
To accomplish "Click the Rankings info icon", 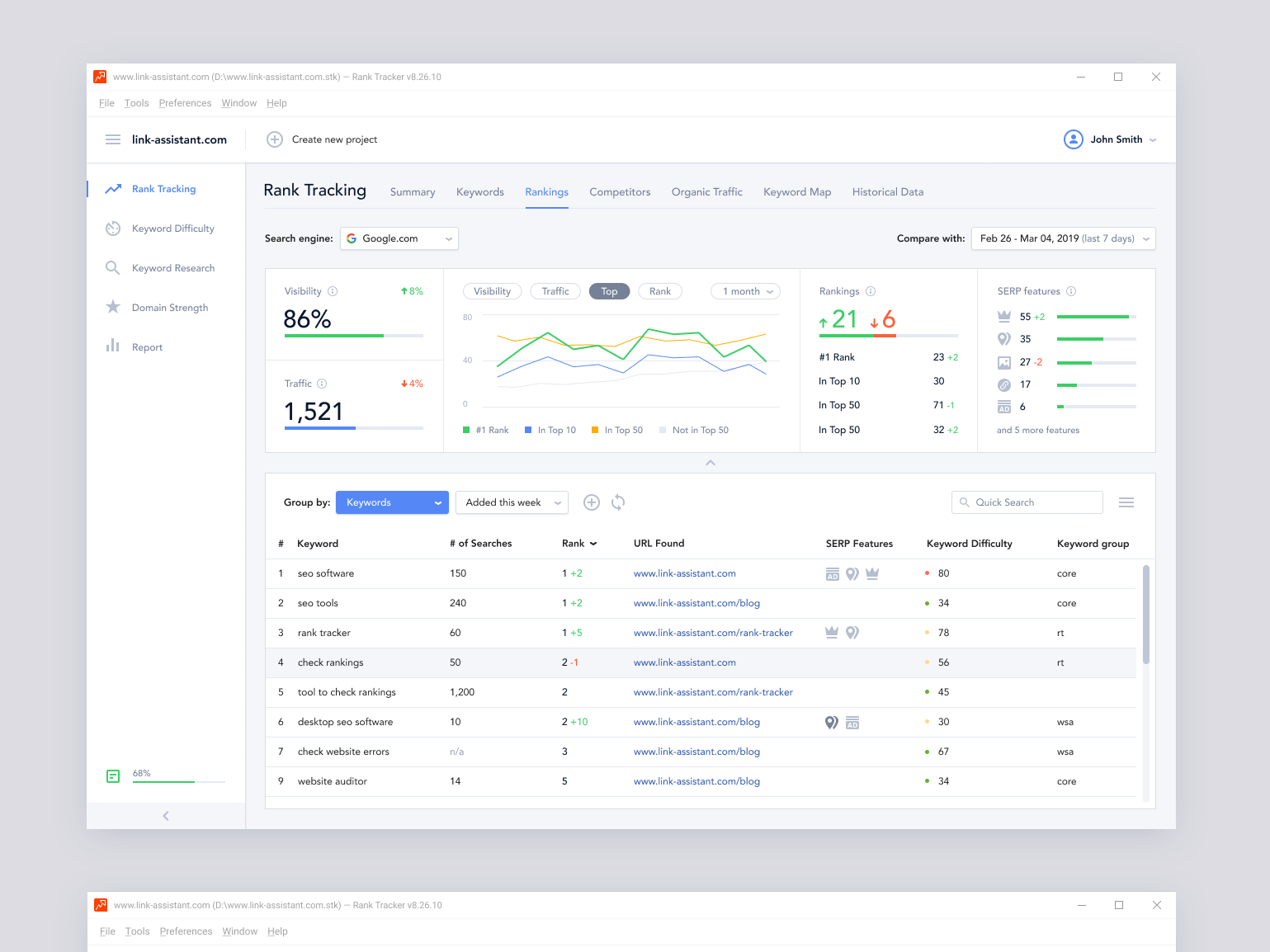I will 871,291.
